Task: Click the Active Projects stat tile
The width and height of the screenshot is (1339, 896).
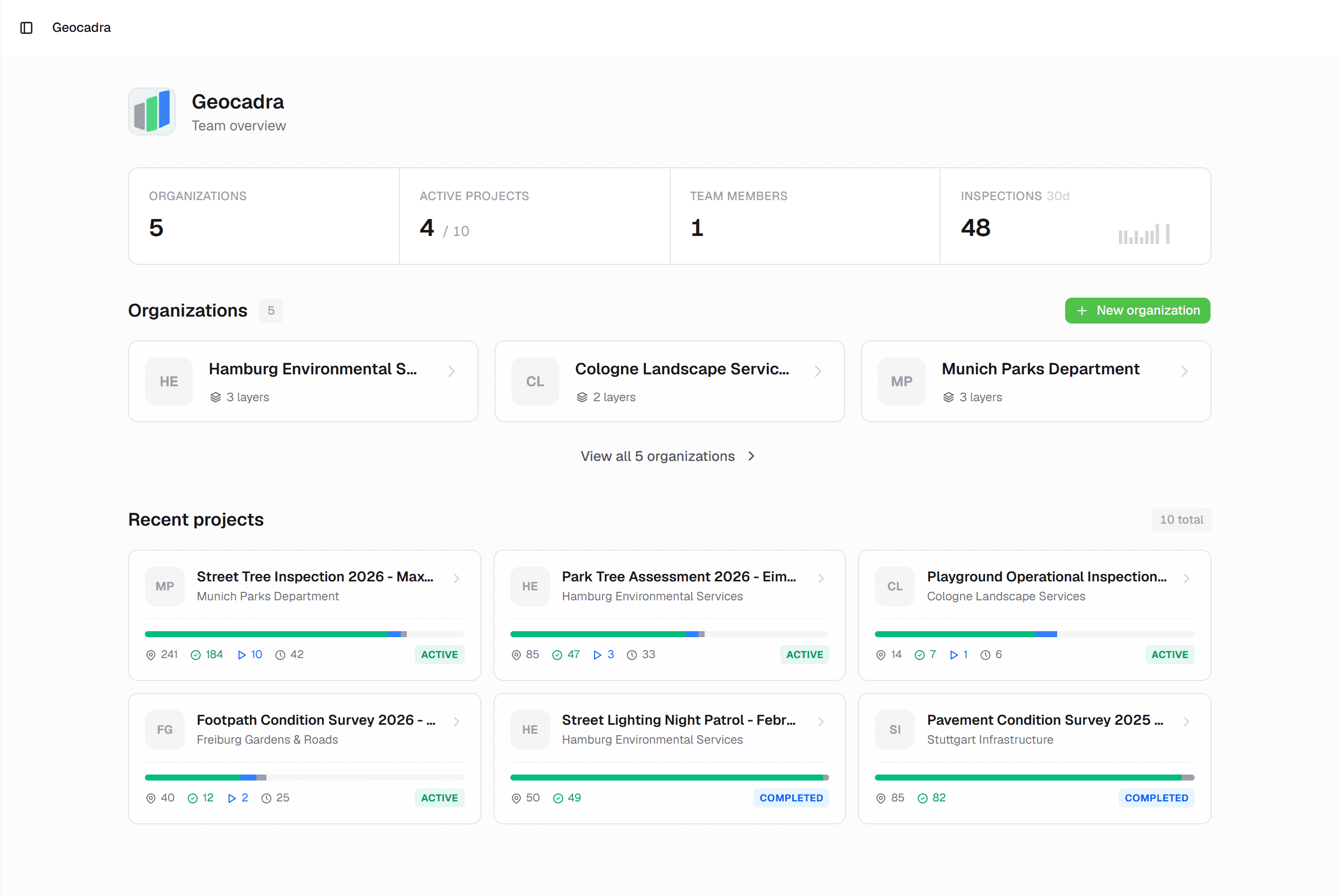Action: coord(534,216)
